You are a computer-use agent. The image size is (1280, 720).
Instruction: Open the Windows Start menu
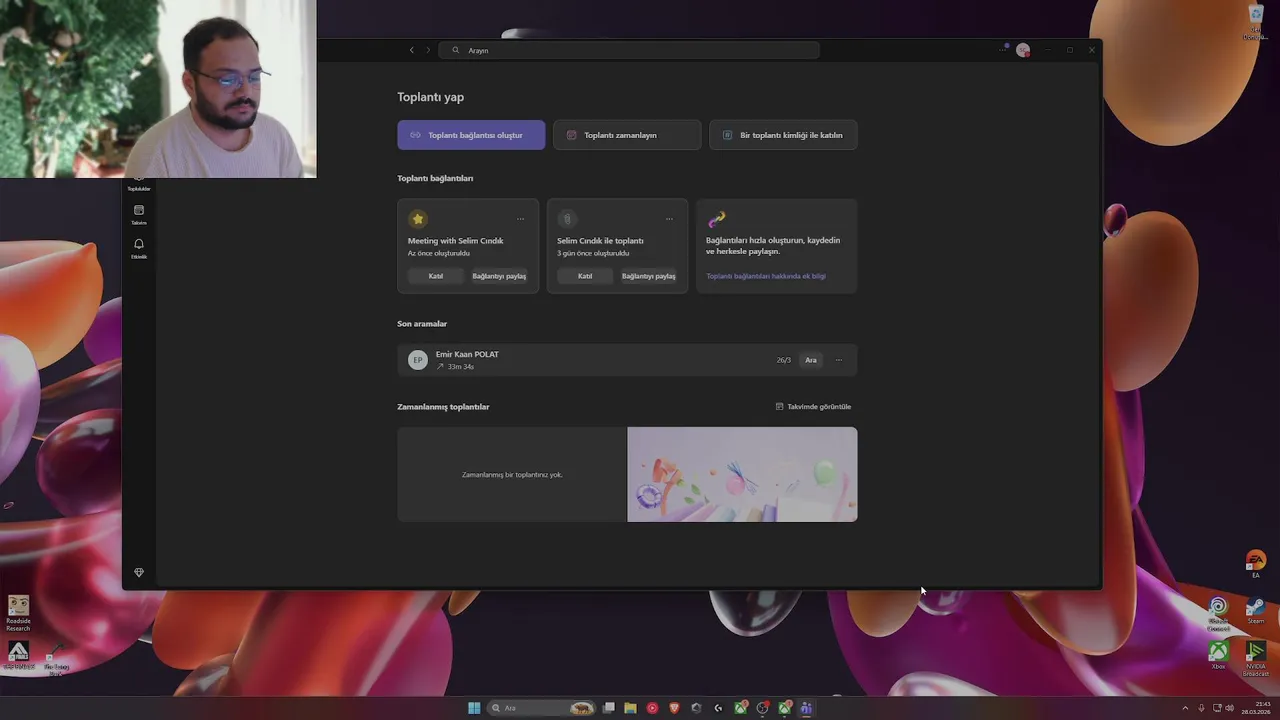(x=474, y=708)
